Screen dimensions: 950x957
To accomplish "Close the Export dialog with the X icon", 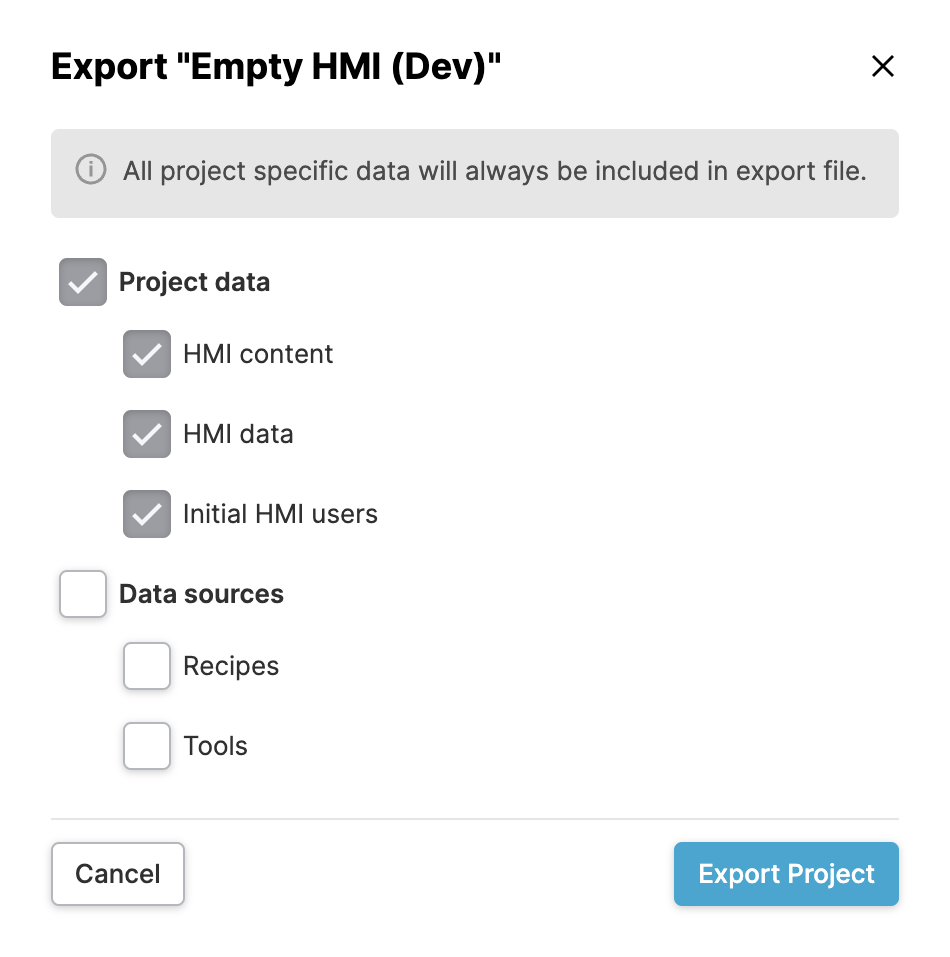I will 882,66.
